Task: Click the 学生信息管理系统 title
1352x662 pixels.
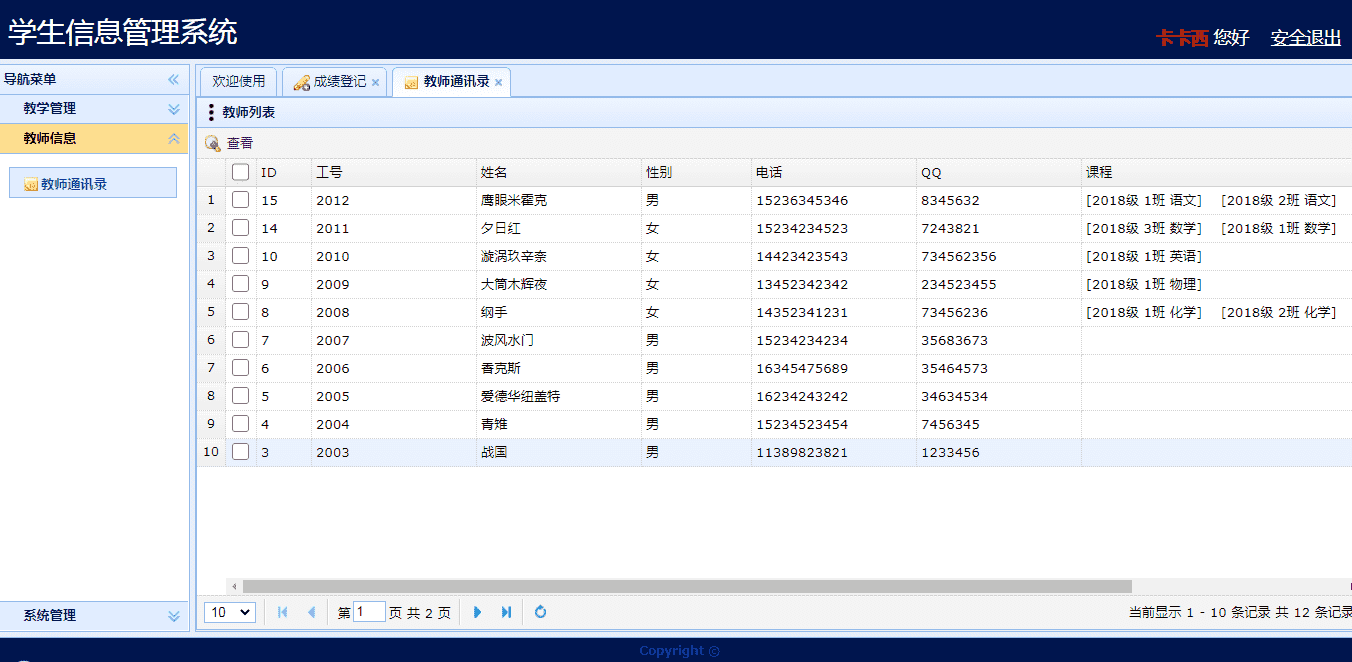Action: [x=123, y=32]
